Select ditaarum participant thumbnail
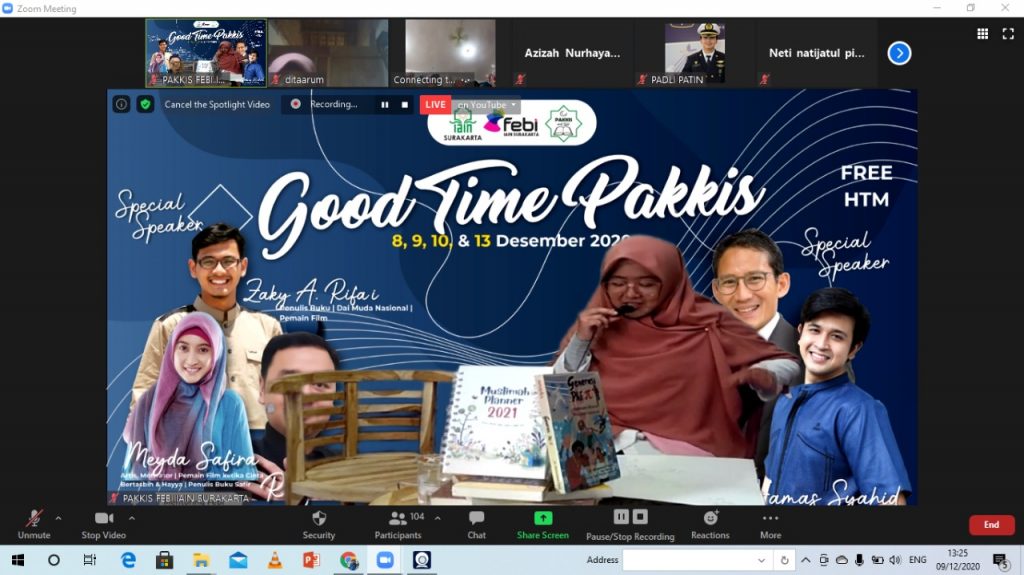1024x575 pixels. click(328, 53)
